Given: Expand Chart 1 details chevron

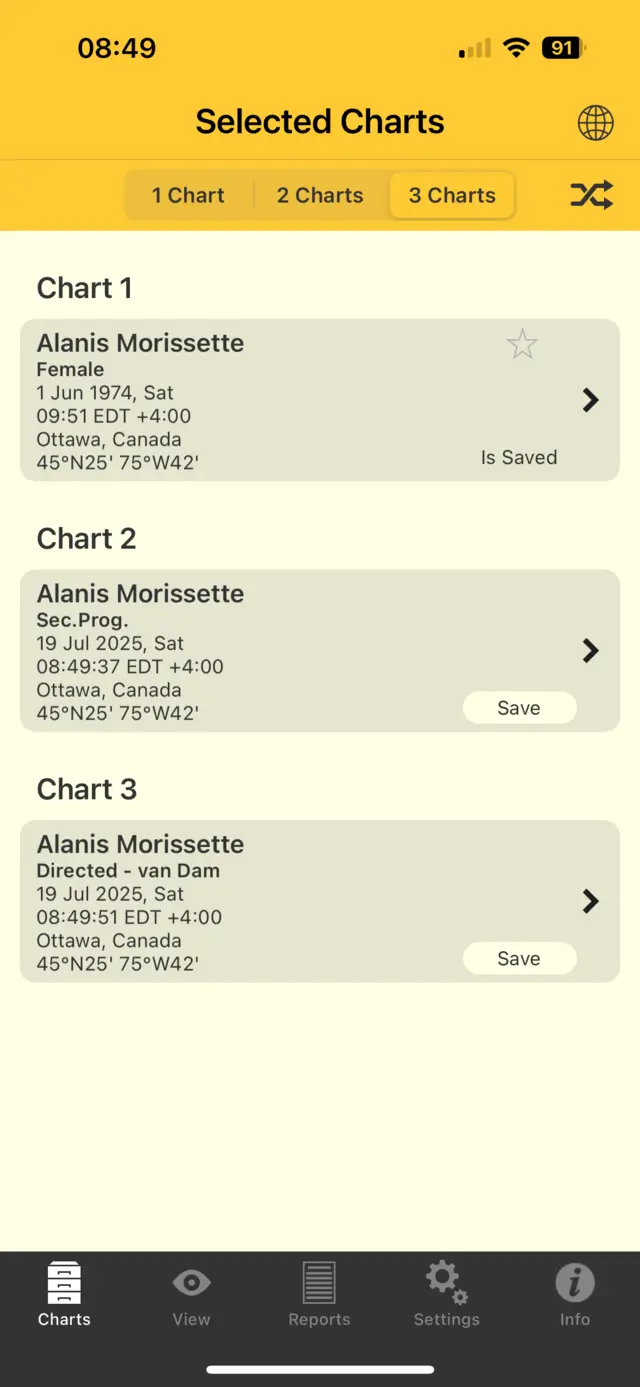Looking at the screenshot, I should pos(591,400).
